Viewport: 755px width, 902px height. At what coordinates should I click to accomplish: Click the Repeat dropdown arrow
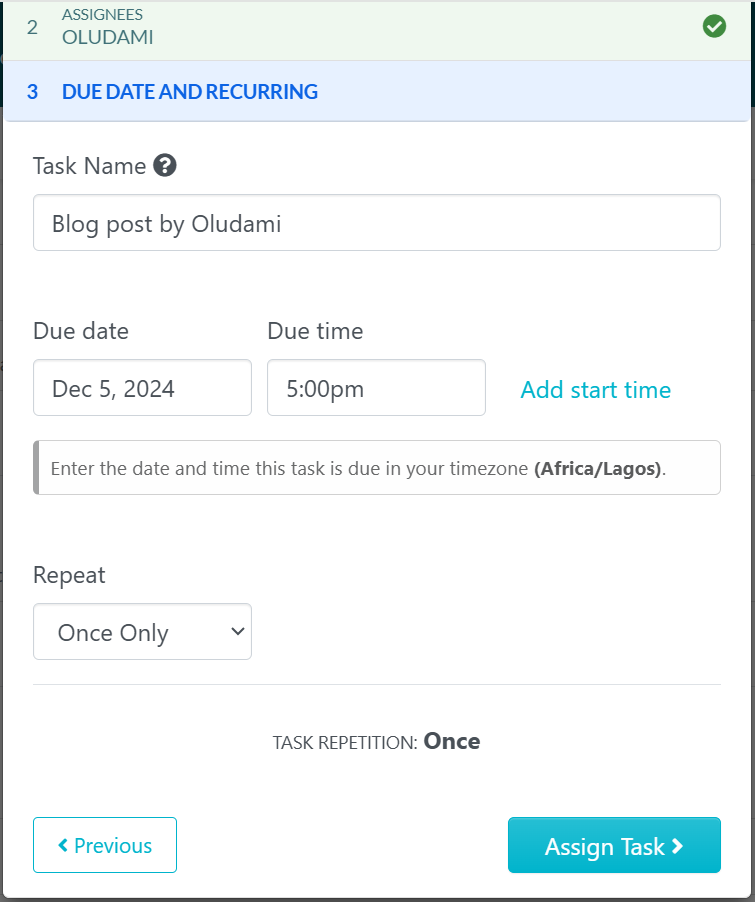238,631
